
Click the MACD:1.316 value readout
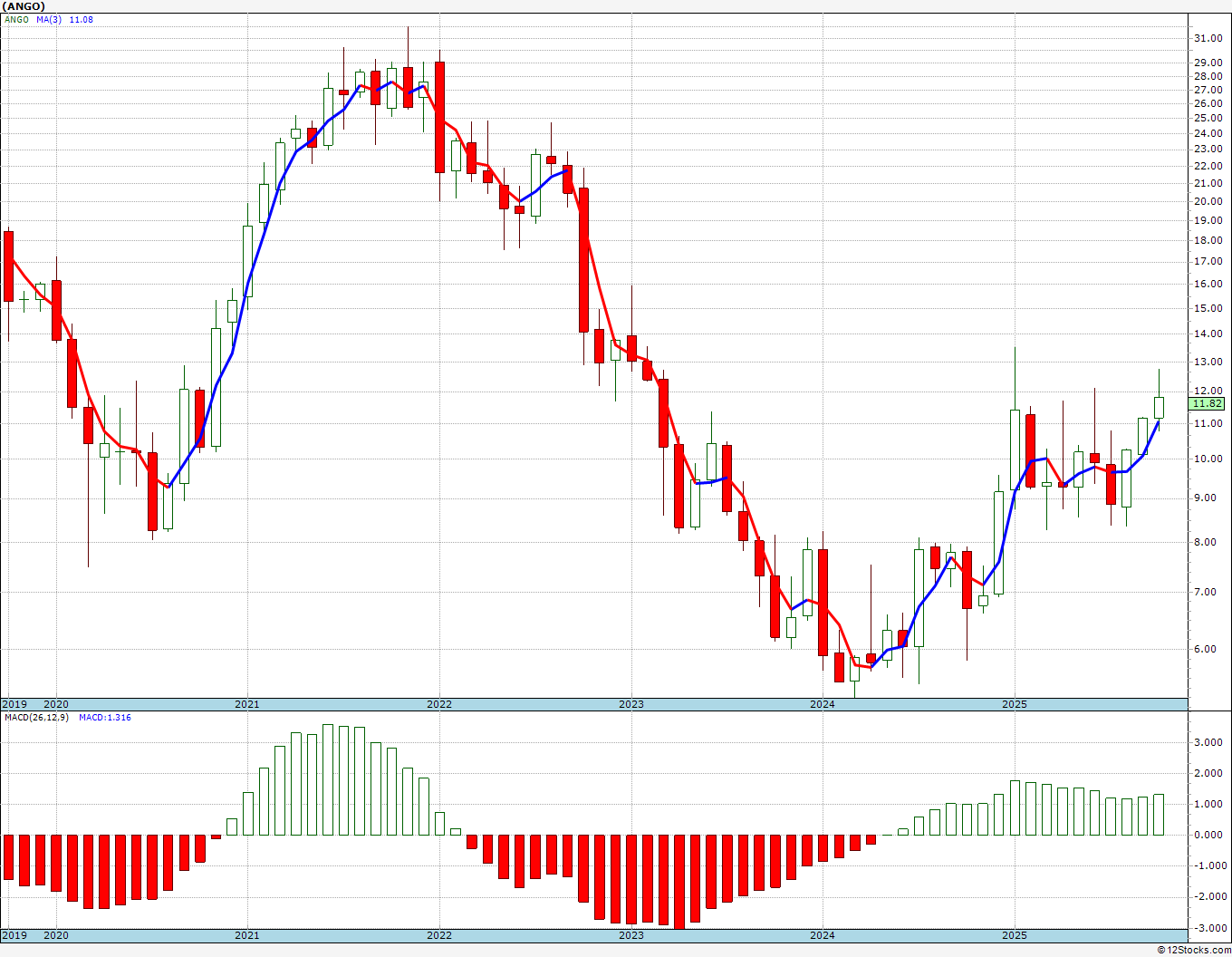coord(104,718)
